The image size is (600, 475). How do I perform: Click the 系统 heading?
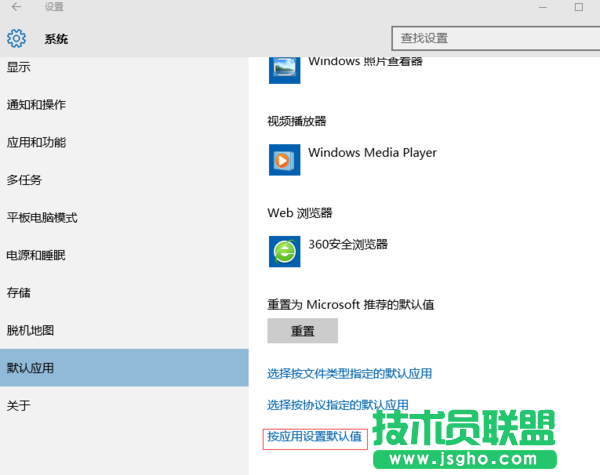(56, 39)
